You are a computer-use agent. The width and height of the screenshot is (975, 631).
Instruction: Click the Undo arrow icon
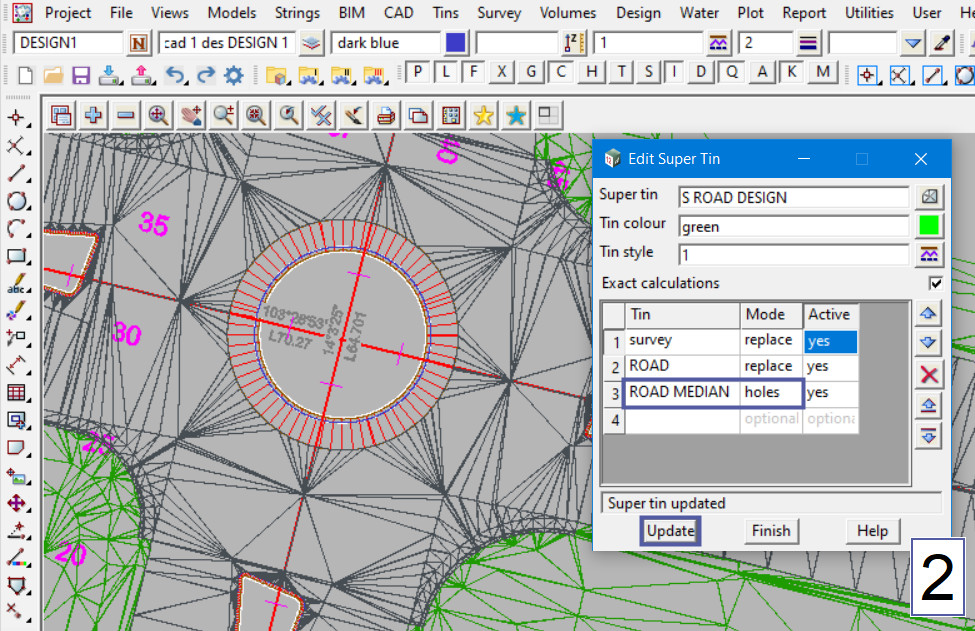click(x=175, y=75)
